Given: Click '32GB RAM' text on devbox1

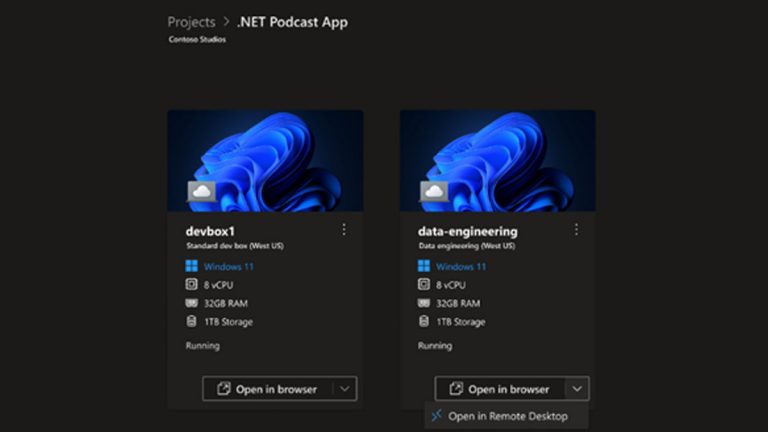Looking at the screenshot, I should point(226,304).
